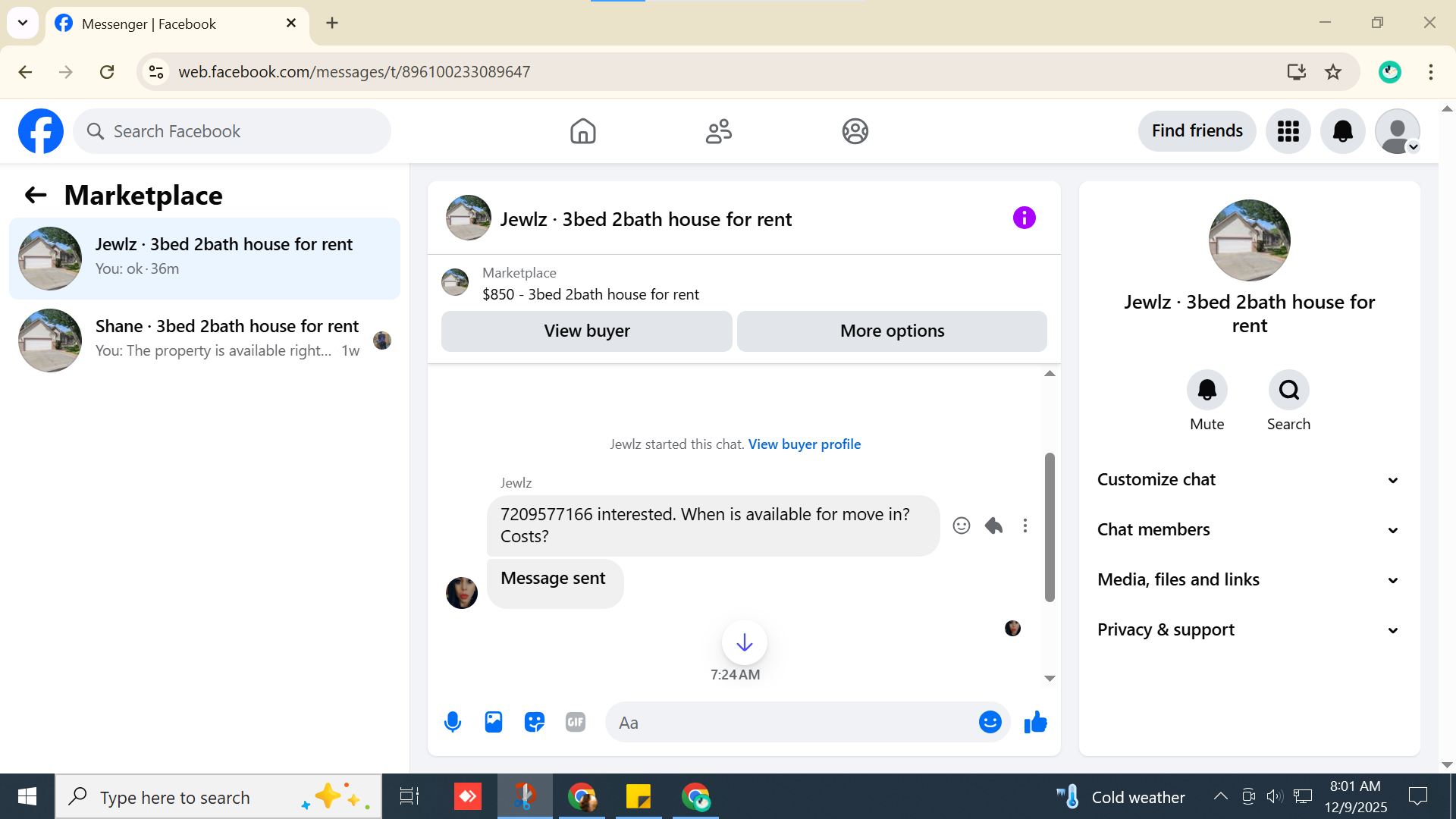Go to Facebook Home tab

(x=582, y=131)
